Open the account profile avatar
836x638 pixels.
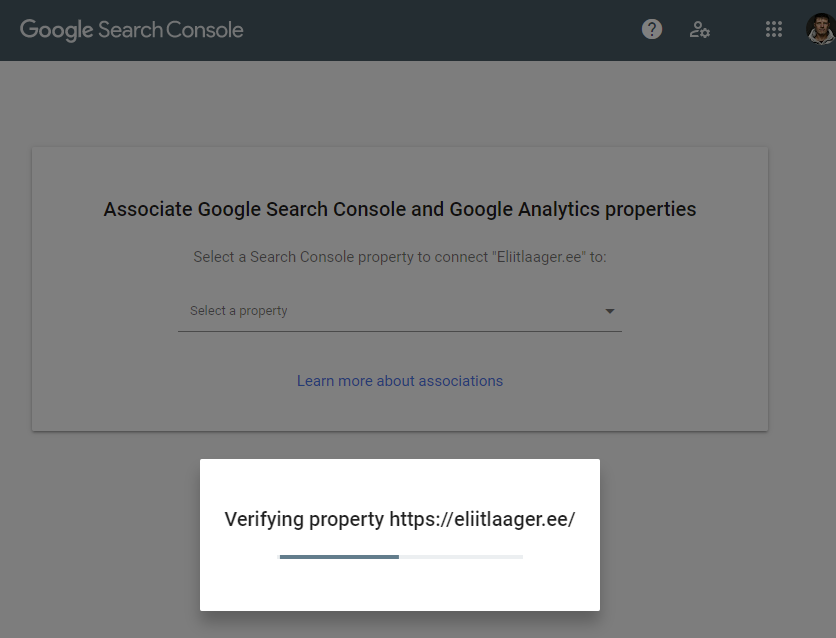click(x=821, y=29)
